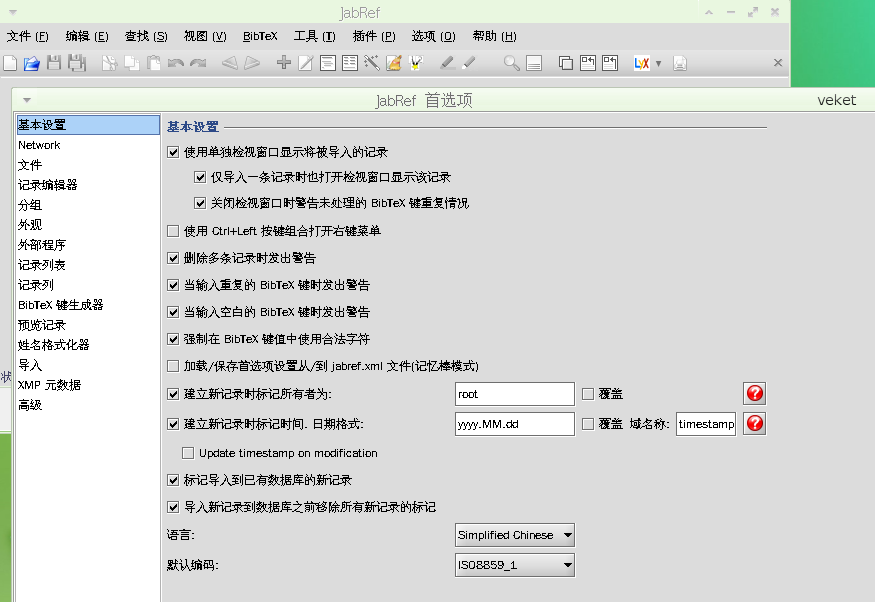Click the Redo arrow icon
Screen dimensions: 875x602
point(198,63)
